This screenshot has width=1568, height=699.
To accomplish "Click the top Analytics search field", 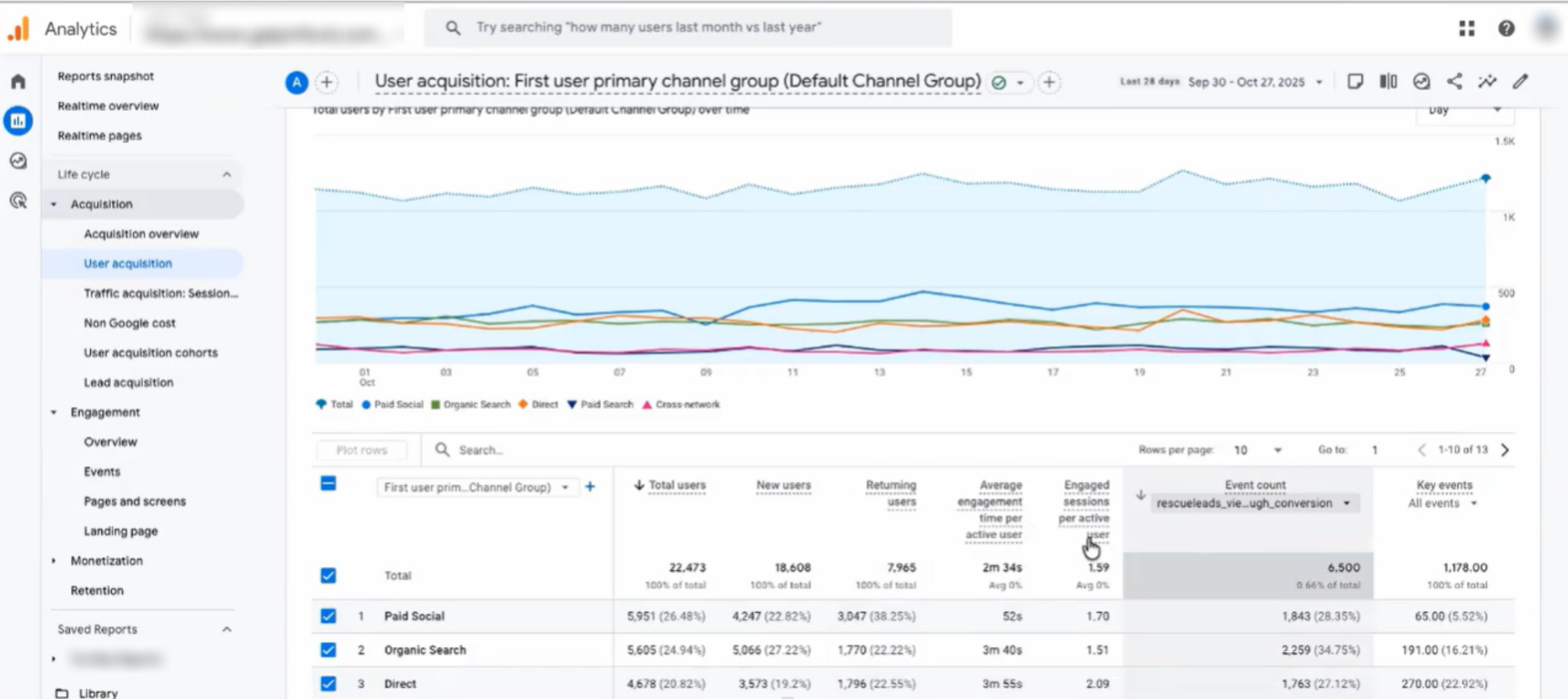I will coord(687,27).
